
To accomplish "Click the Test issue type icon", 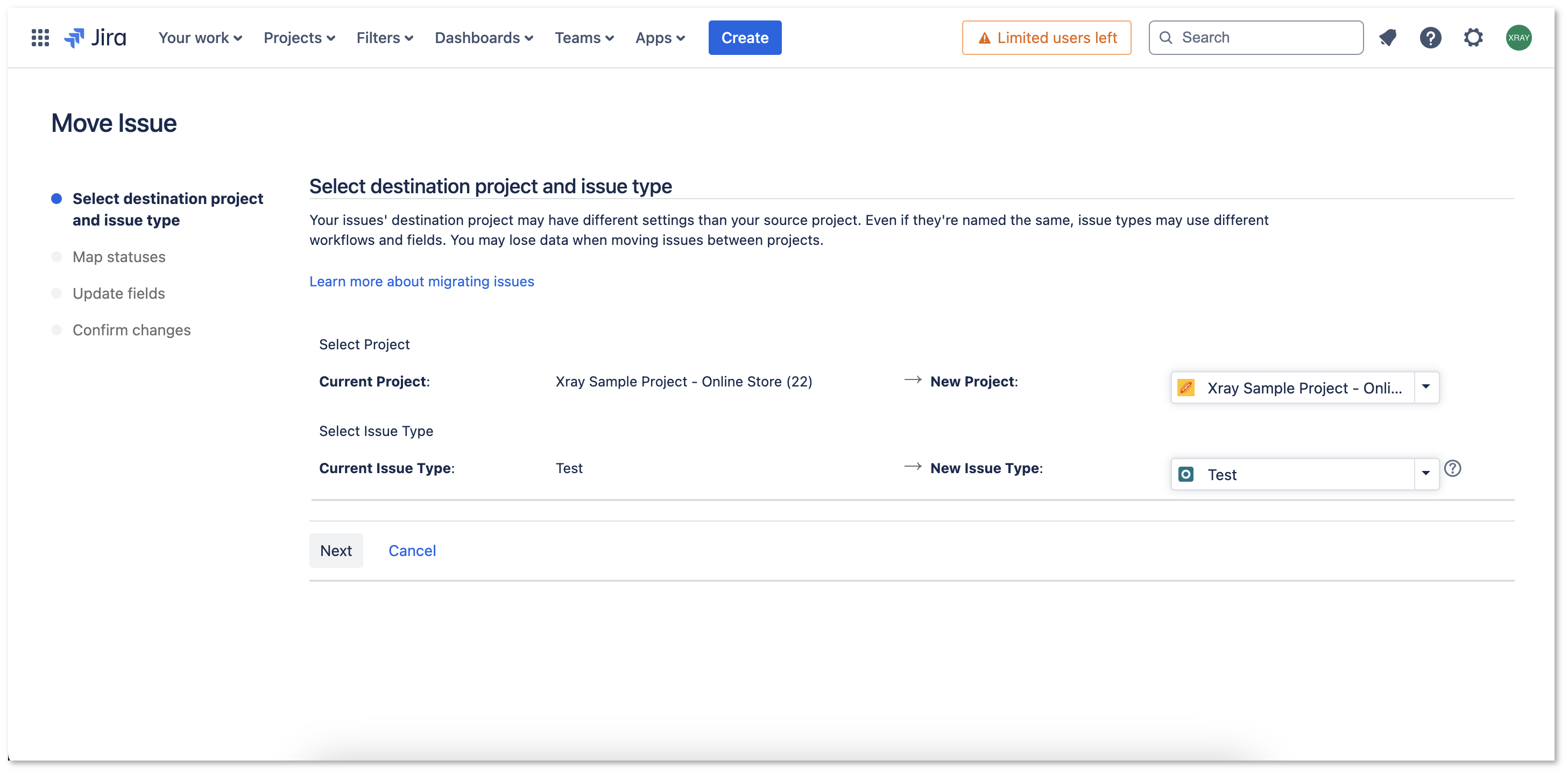I will click(x=1186, y=474).
